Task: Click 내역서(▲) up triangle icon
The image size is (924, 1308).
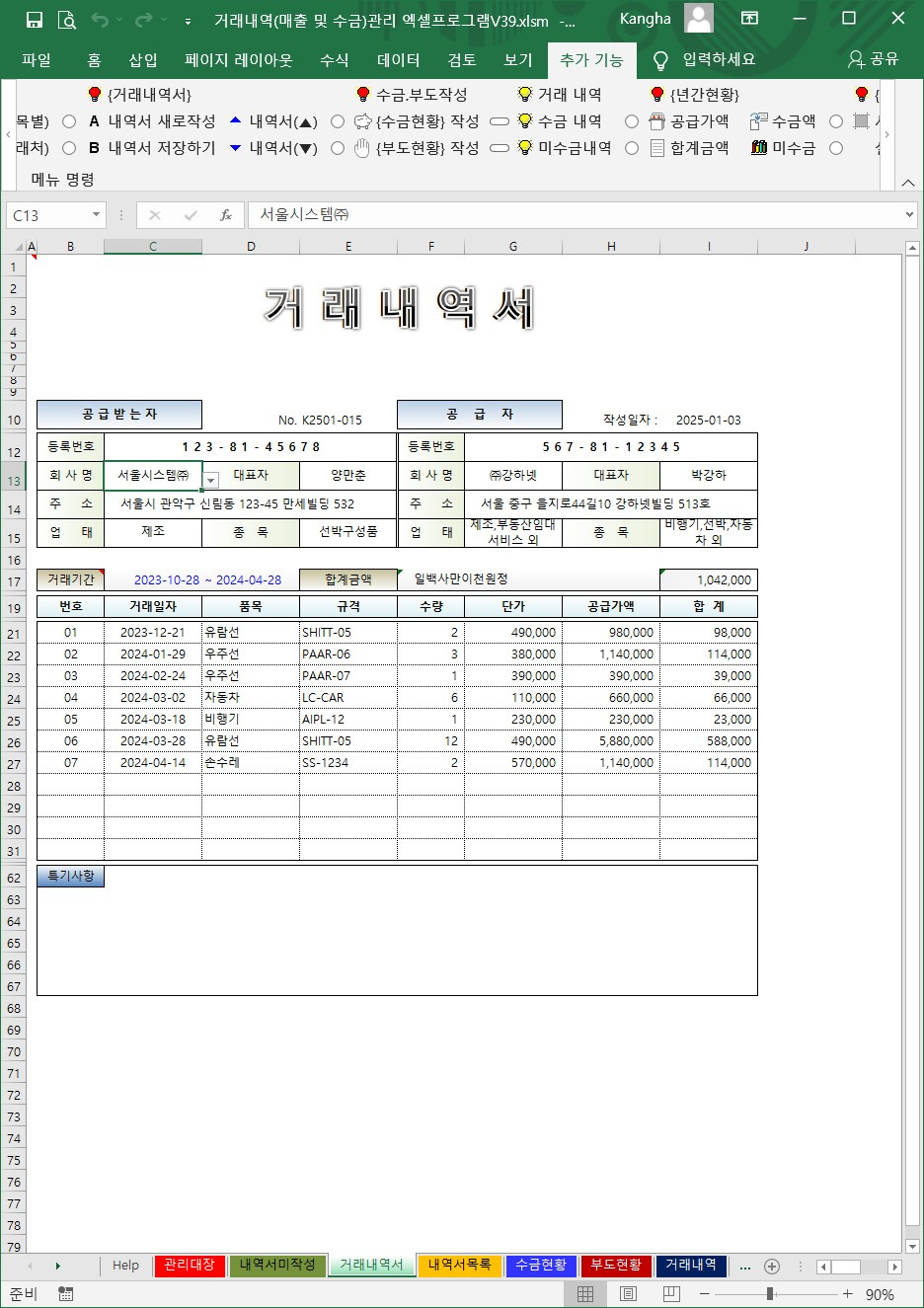Action: point(235,120)
